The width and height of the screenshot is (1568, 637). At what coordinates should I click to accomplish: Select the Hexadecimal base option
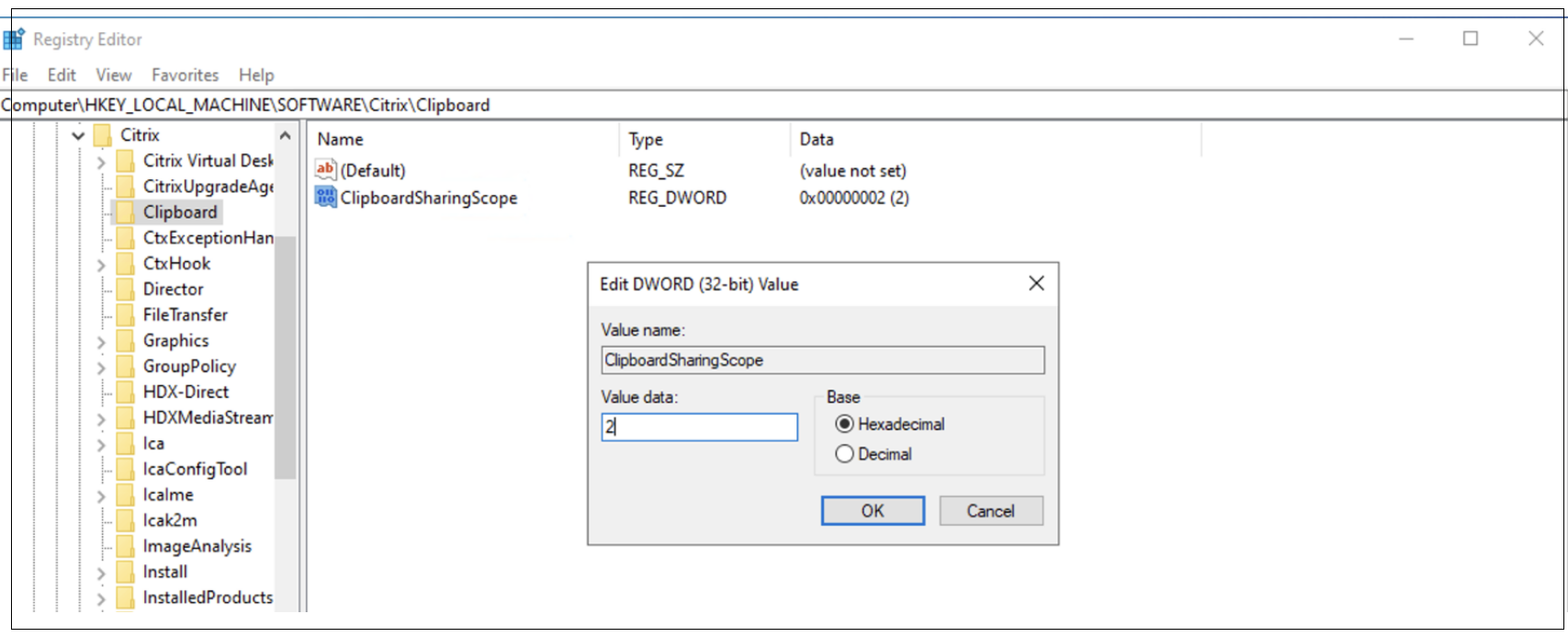pyautogui.click(x=844, y=425)
